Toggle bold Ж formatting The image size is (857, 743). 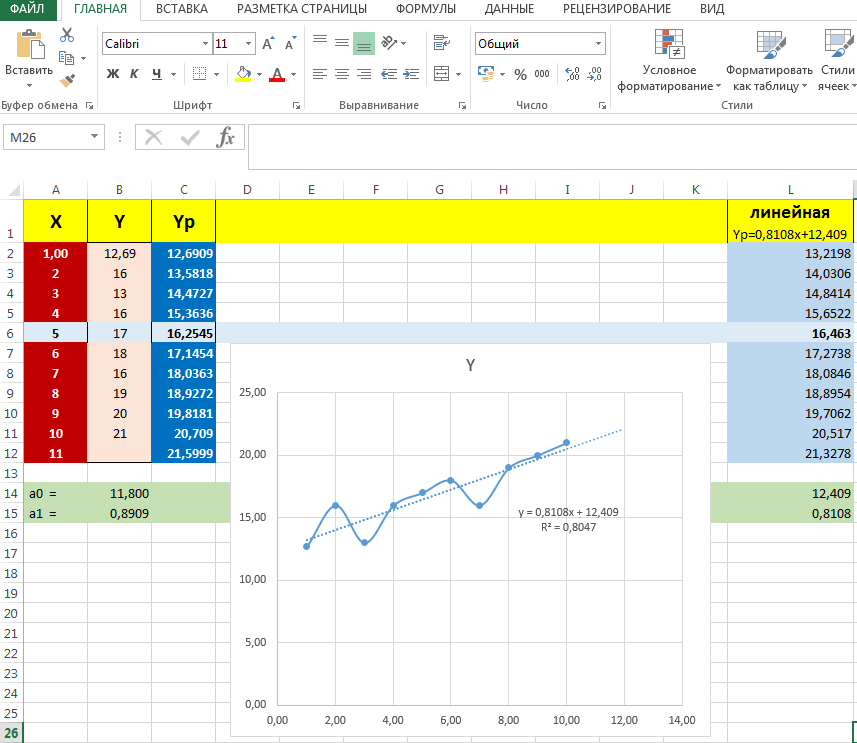point(113,74)
